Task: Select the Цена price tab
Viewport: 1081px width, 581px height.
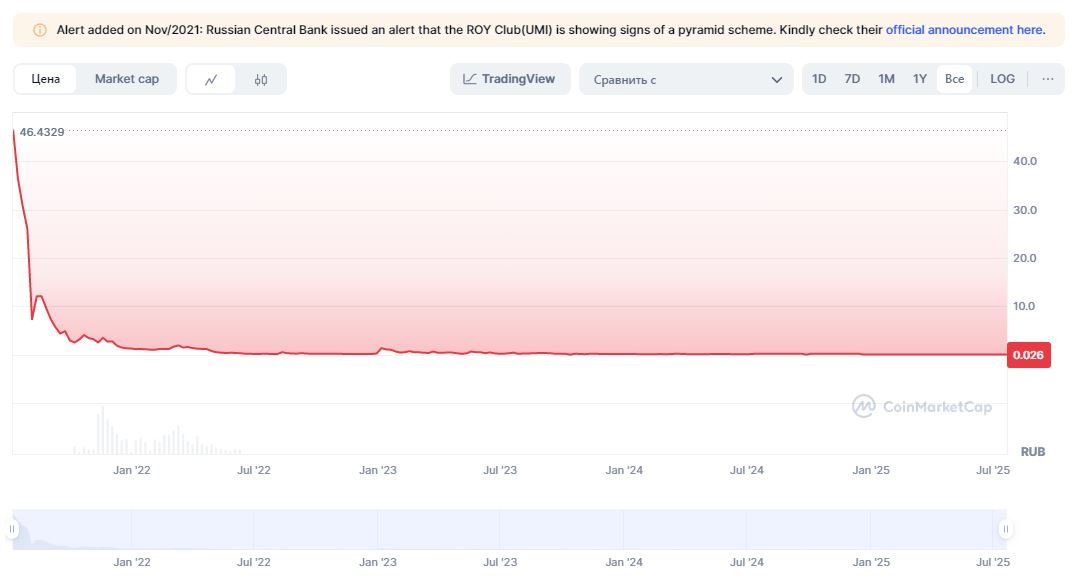Action: point(46,79)
